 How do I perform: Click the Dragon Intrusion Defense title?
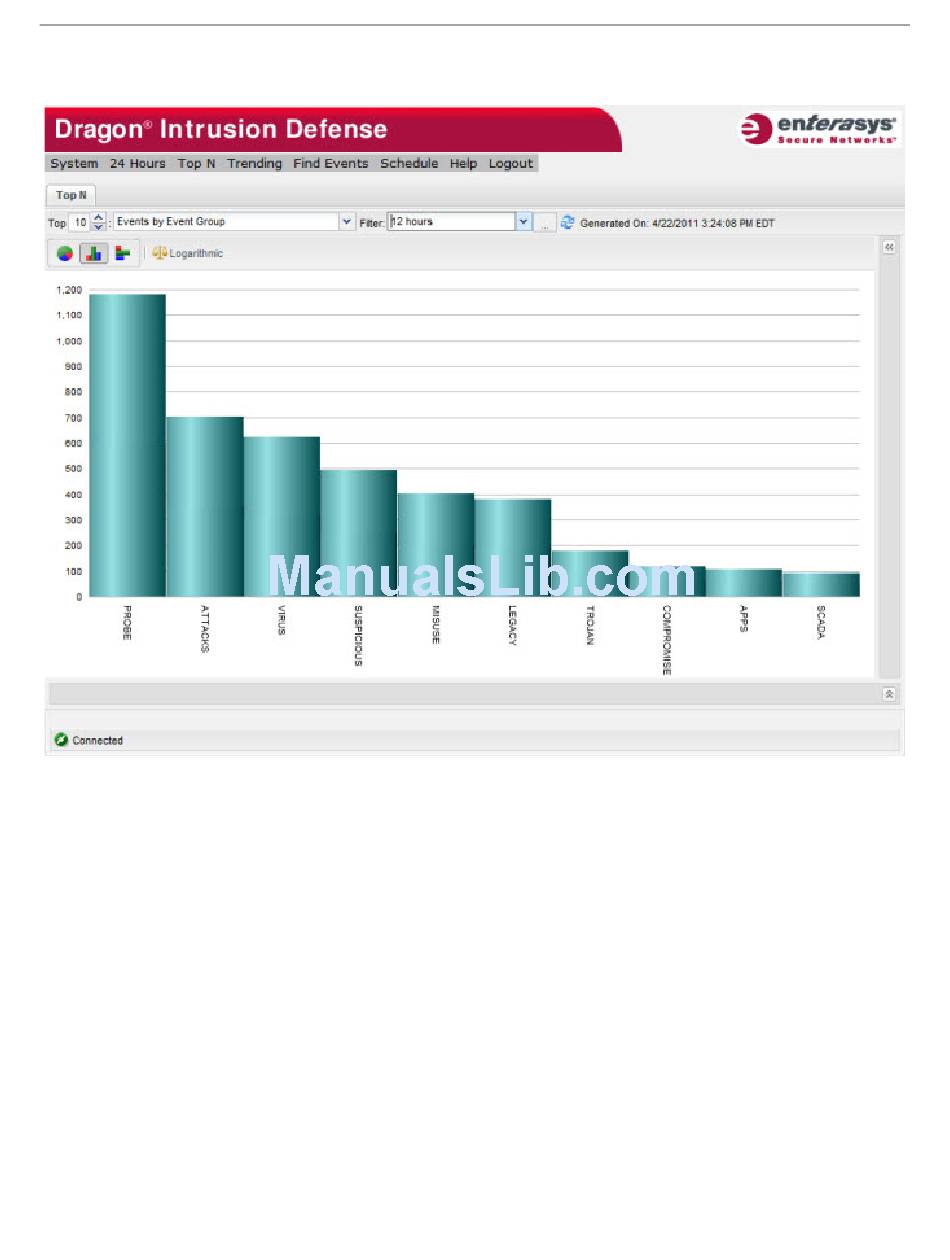[x=220, y=129]
